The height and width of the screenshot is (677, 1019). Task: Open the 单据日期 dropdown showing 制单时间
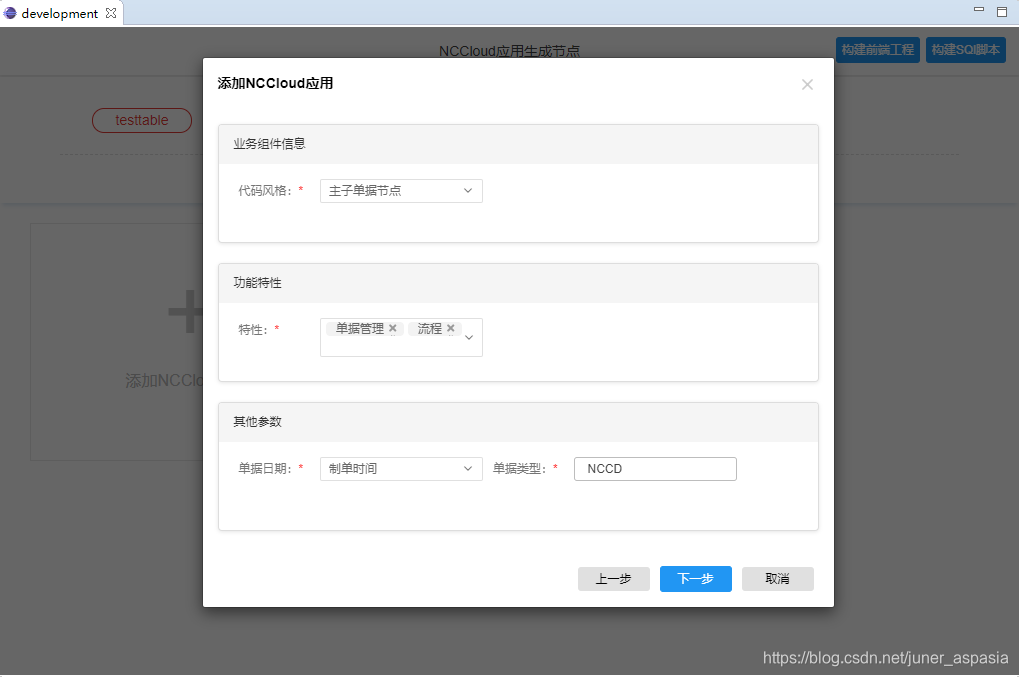[x=401, y=469]
